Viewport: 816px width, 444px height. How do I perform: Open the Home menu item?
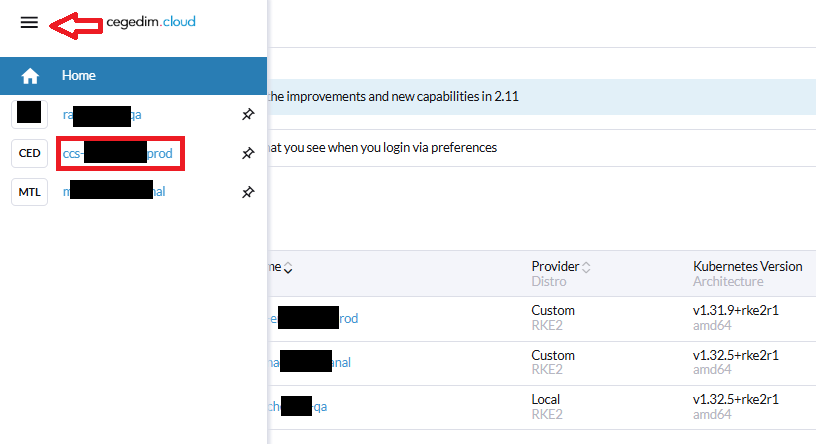click(x=78, y=75)
